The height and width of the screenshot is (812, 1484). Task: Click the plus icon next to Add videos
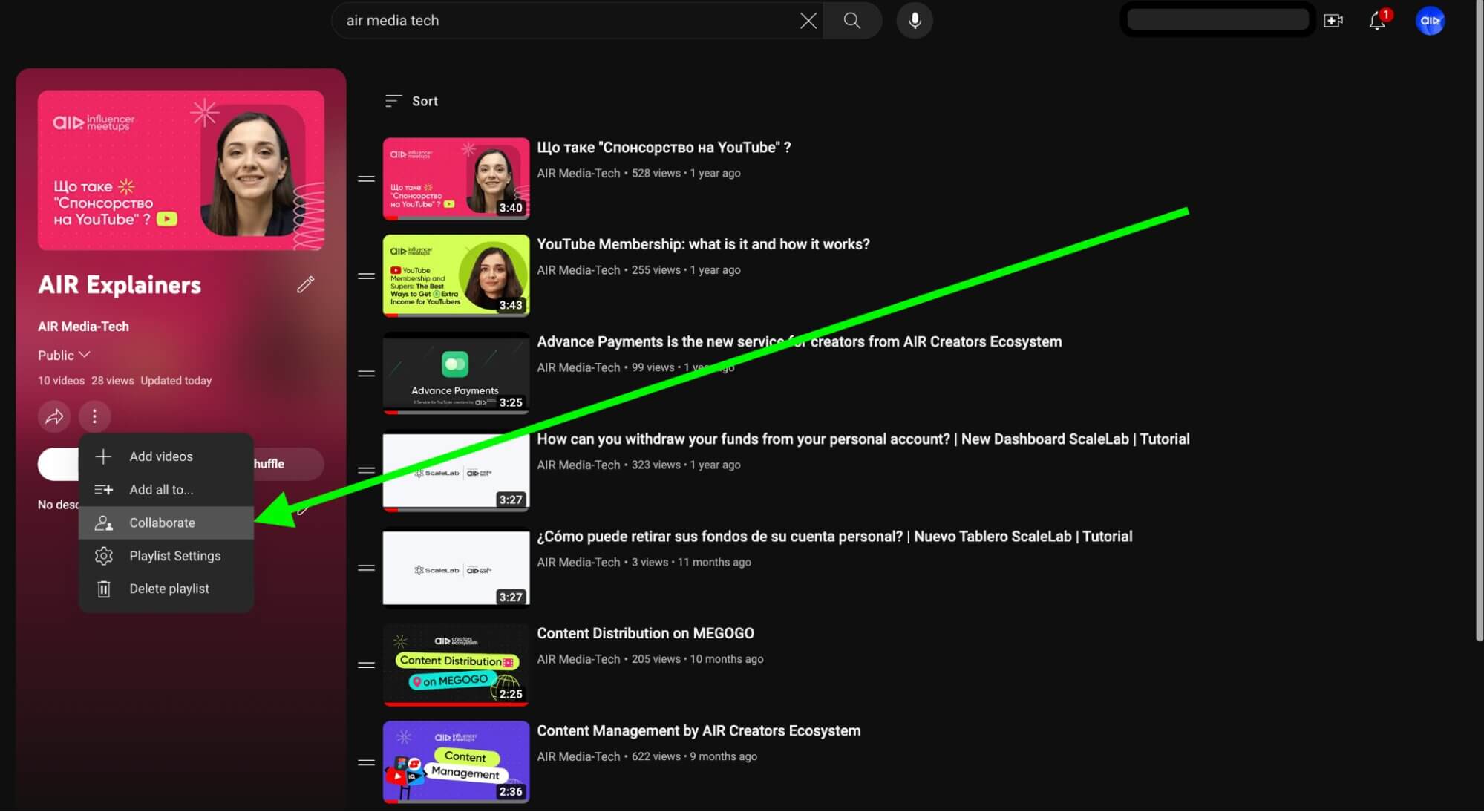103,456
